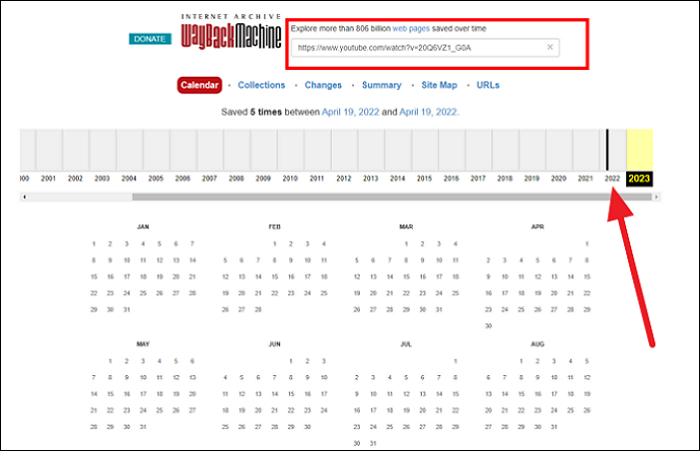Screen dimensions: 700x451
Task: Open the Collections tab
Action: pos(261,86)
